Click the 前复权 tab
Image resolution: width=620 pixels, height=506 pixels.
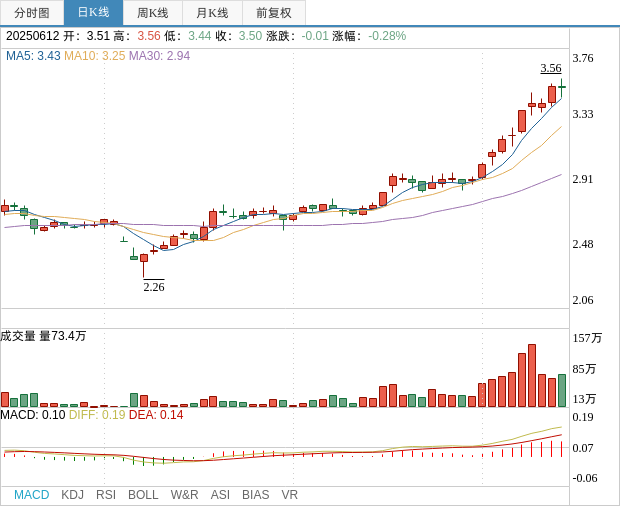[274, 13]
